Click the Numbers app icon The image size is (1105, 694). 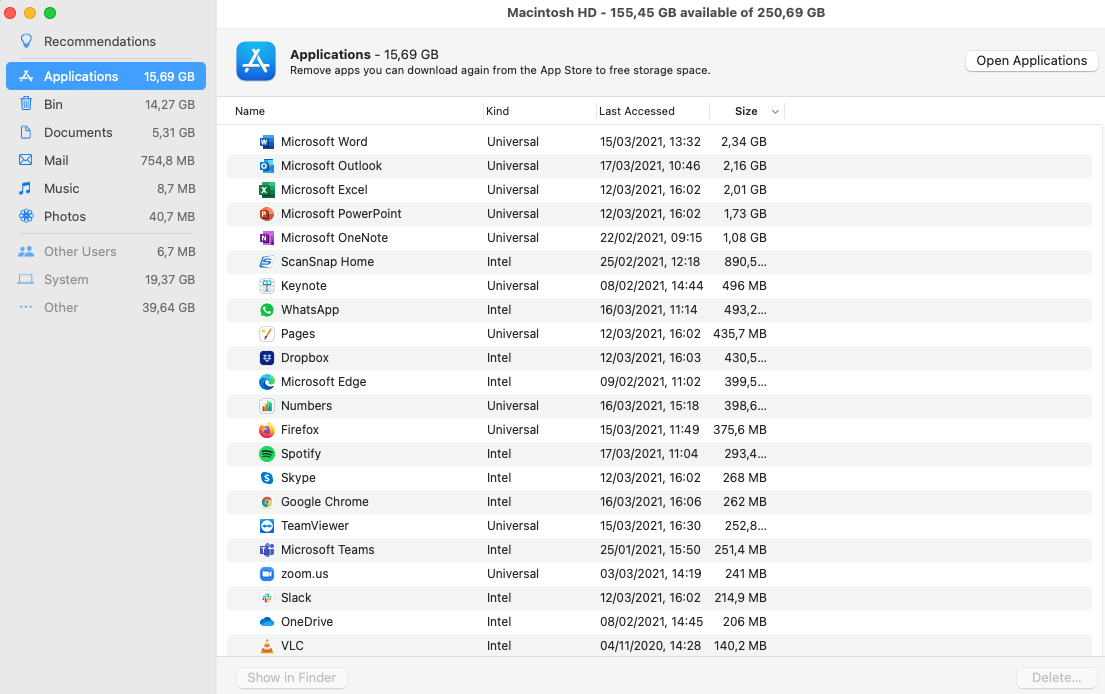tap(266, 405)
